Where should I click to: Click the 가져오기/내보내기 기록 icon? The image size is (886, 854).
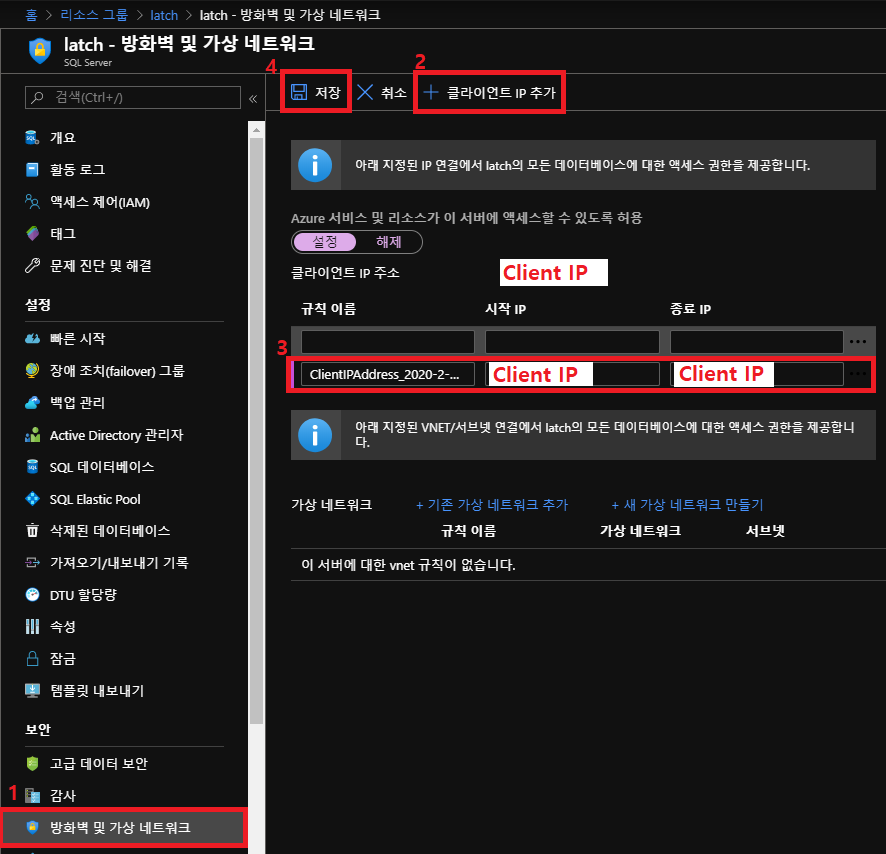click(x=32, y=562)
